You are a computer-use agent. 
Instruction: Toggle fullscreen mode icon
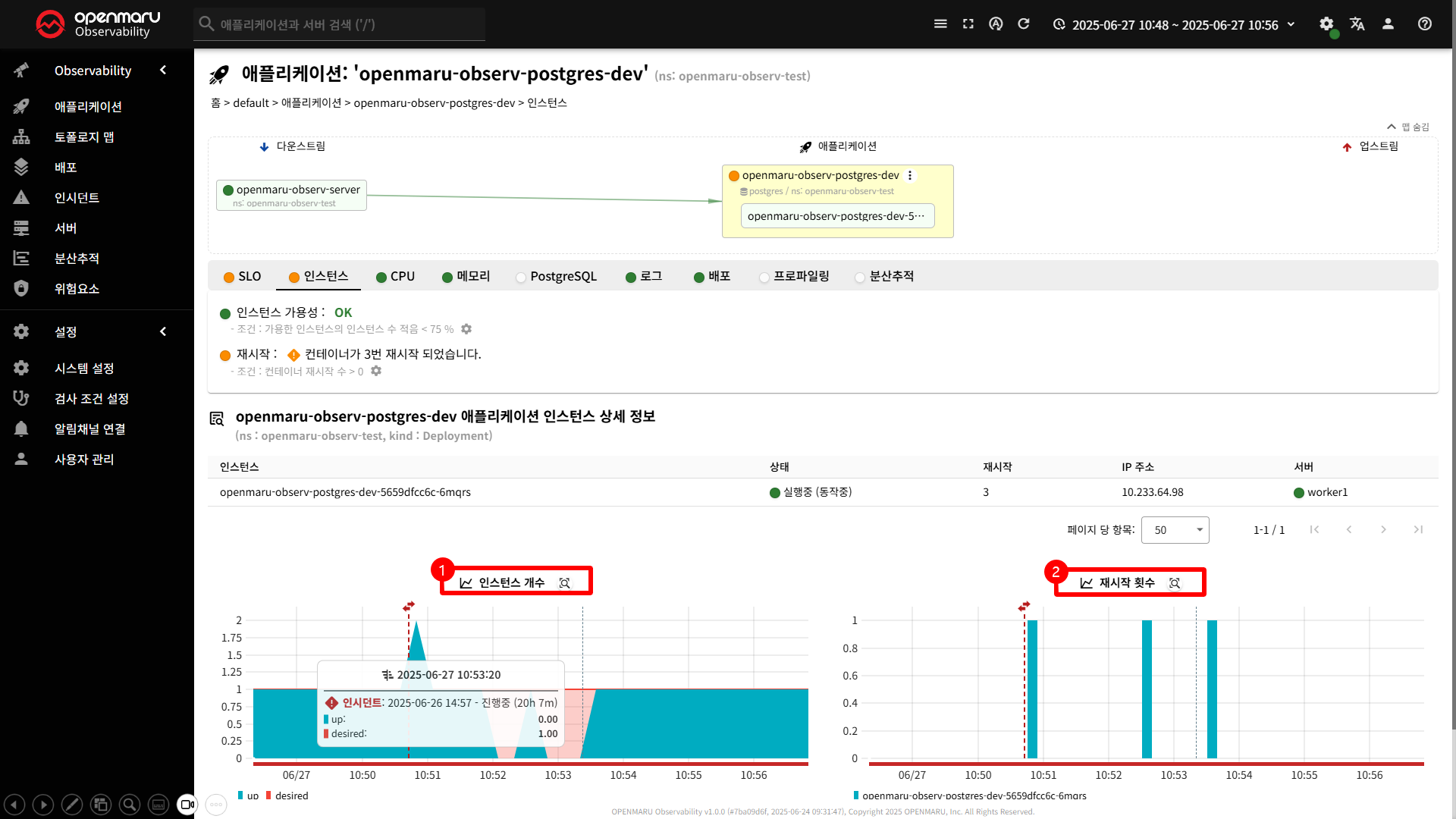point(968,24)
